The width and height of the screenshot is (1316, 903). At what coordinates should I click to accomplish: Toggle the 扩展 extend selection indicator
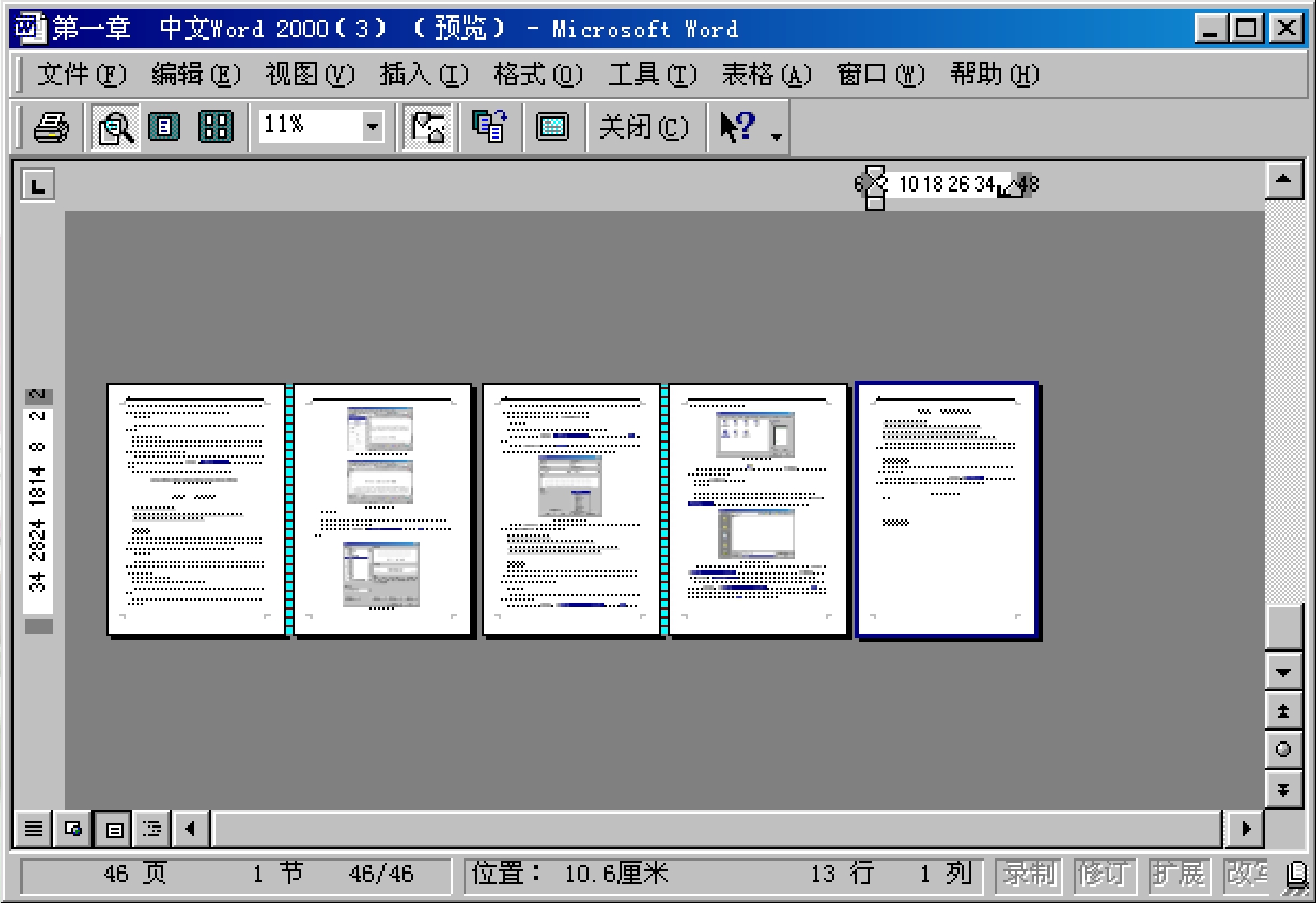click(1179, 874)
